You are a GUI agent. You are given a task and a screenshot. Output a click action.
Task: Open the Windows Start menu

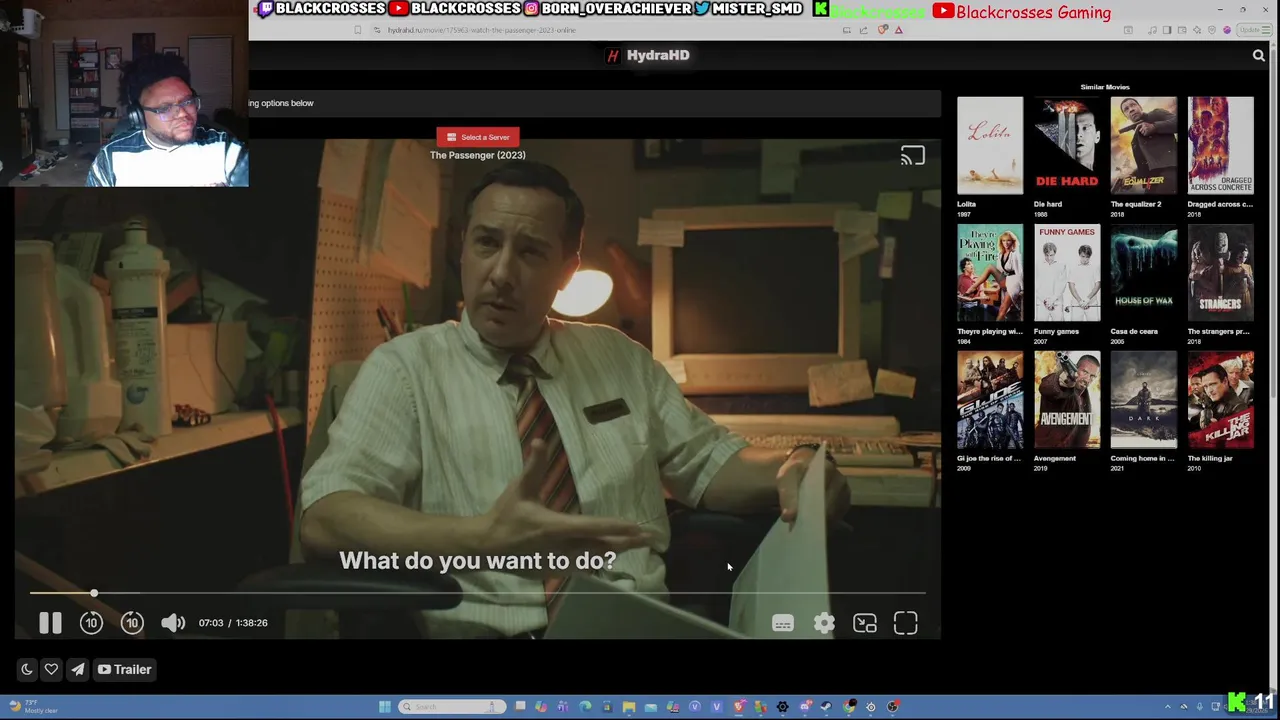tap(384, 707)
